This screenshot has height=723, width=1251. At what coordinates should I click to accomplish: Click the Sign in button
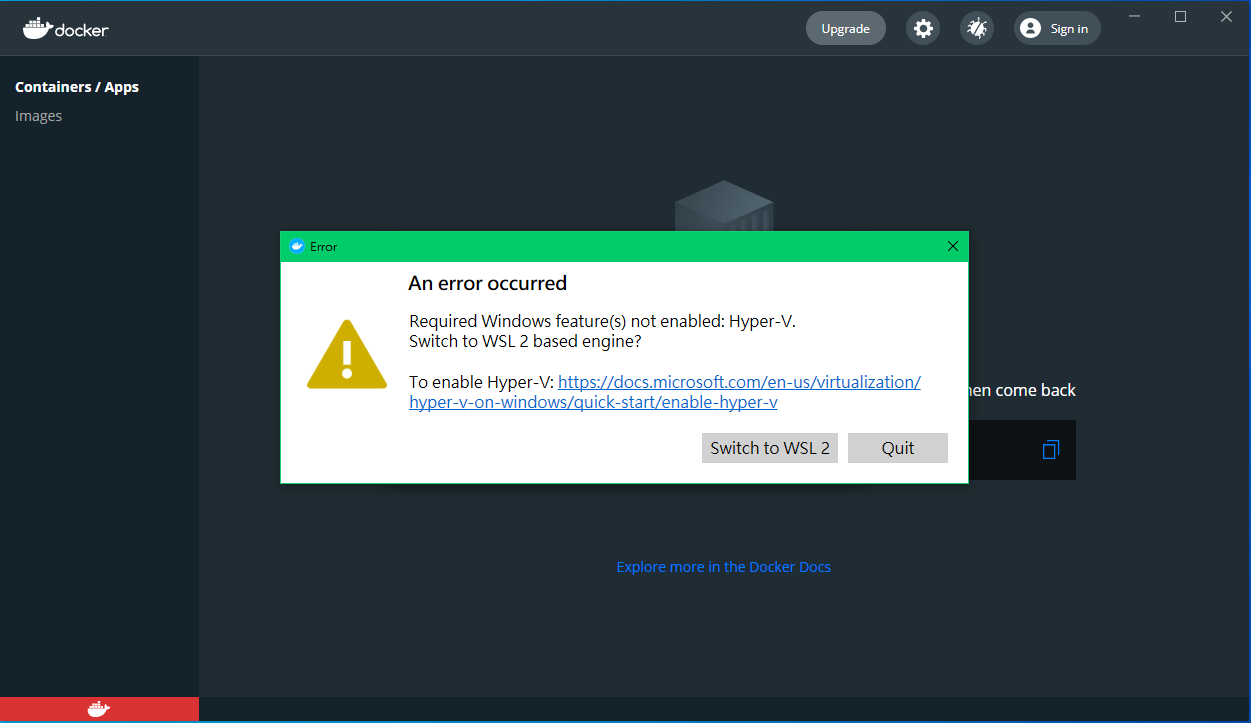[1057, 29]
